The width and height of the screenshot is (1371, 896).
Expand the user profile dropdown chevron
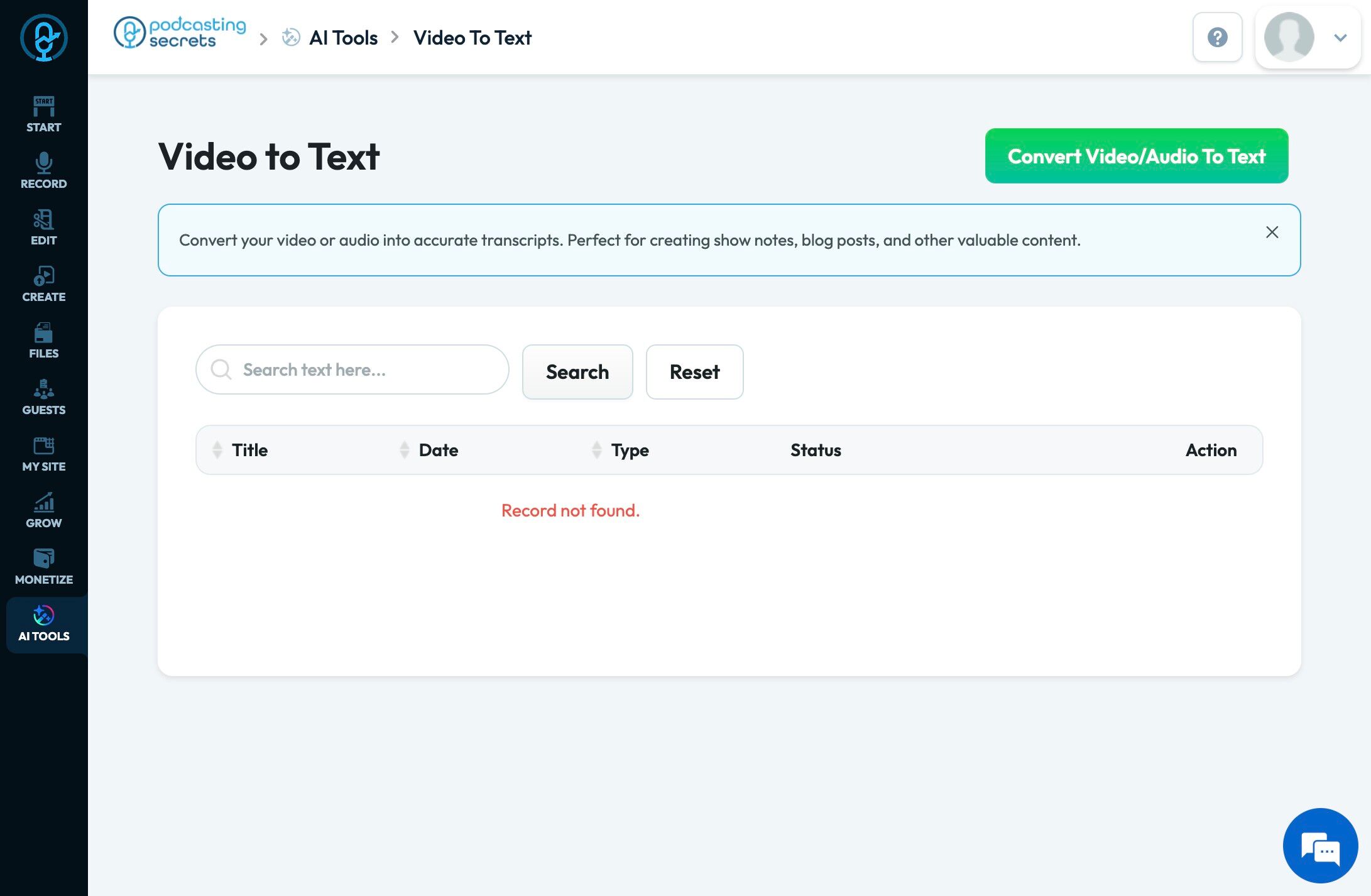1340,38
